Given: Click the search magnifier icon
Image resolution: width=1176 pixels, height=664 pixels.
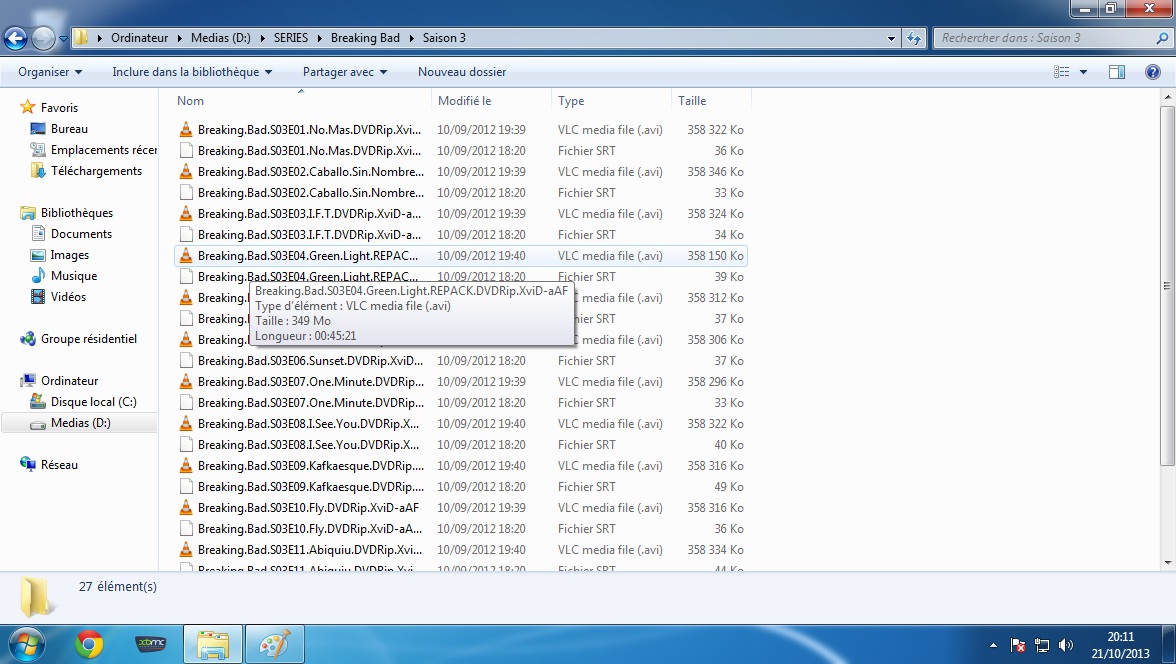Looking at the screenshot, I should click(1162, 38).
